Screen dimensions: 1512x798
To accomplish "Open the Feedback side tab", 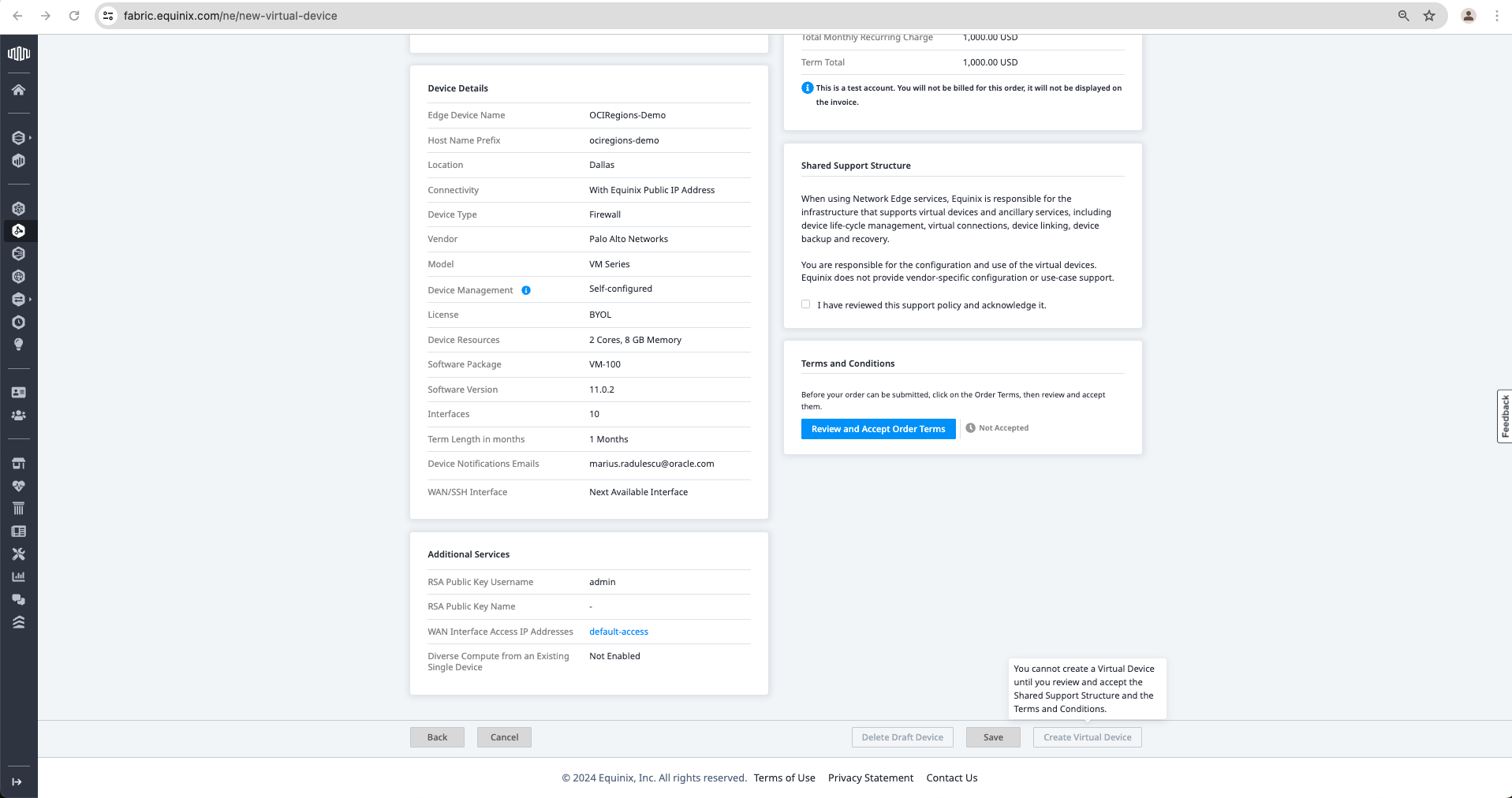I will pos(1505,416).
